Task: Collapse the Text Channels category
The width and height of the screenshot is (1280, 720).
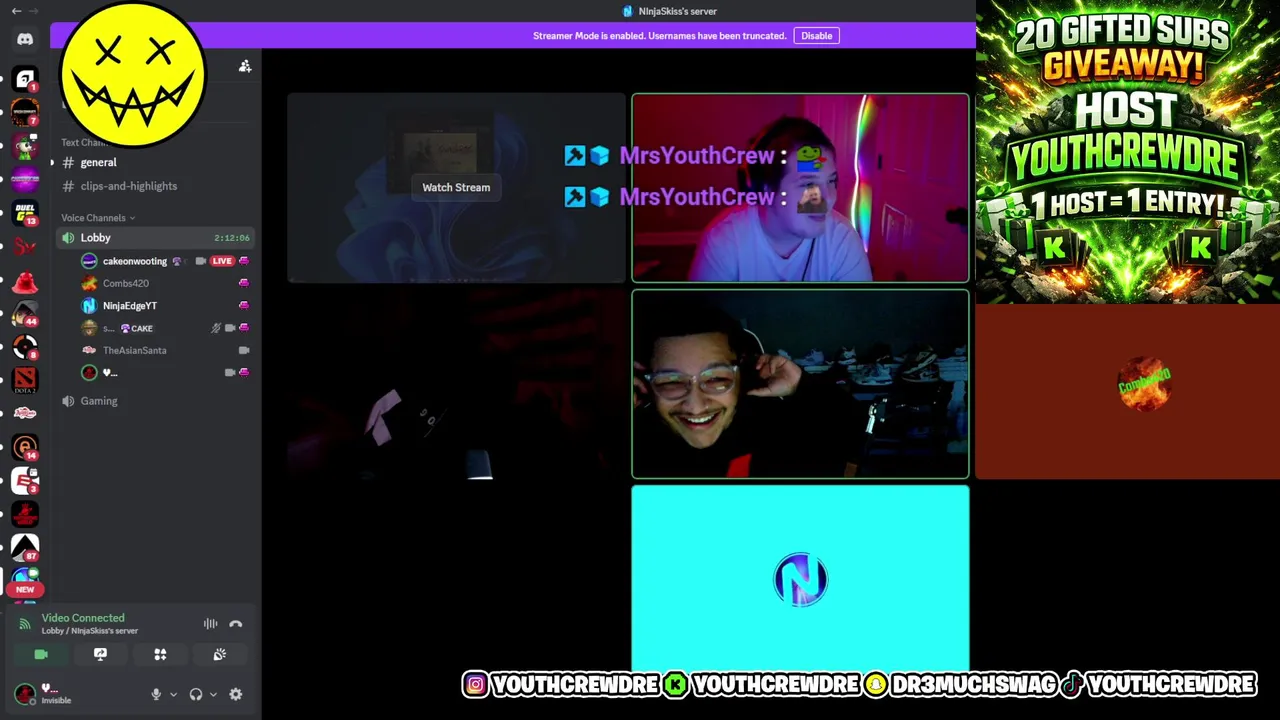Action: pos(85,142)
